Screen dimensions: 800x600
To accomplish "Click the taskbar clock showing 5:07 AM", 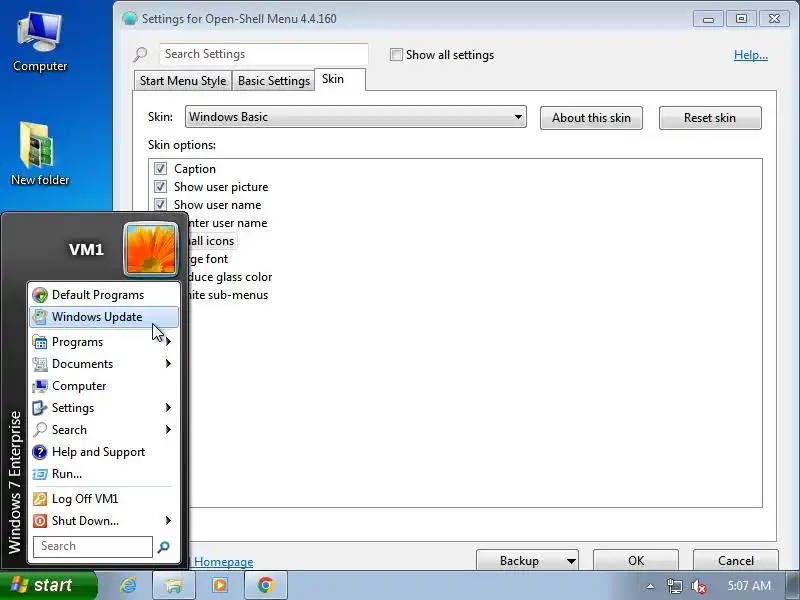I will click(749, 586).
